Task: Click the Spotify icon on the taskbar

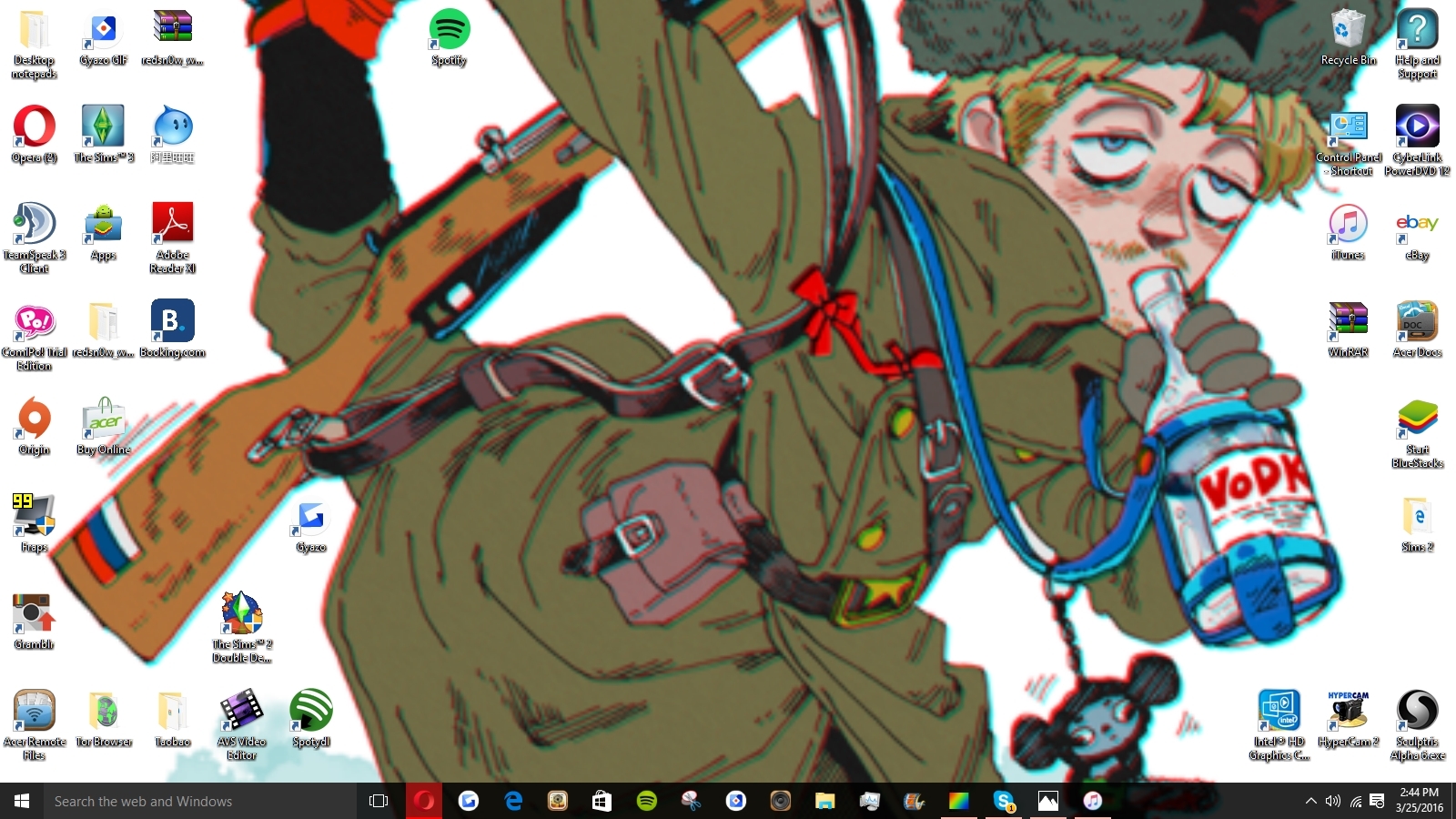Action: (647, 801)
